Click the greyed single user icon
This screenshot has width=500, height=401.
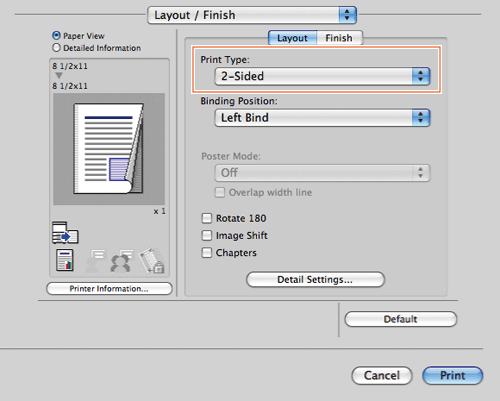pos(95,261)
